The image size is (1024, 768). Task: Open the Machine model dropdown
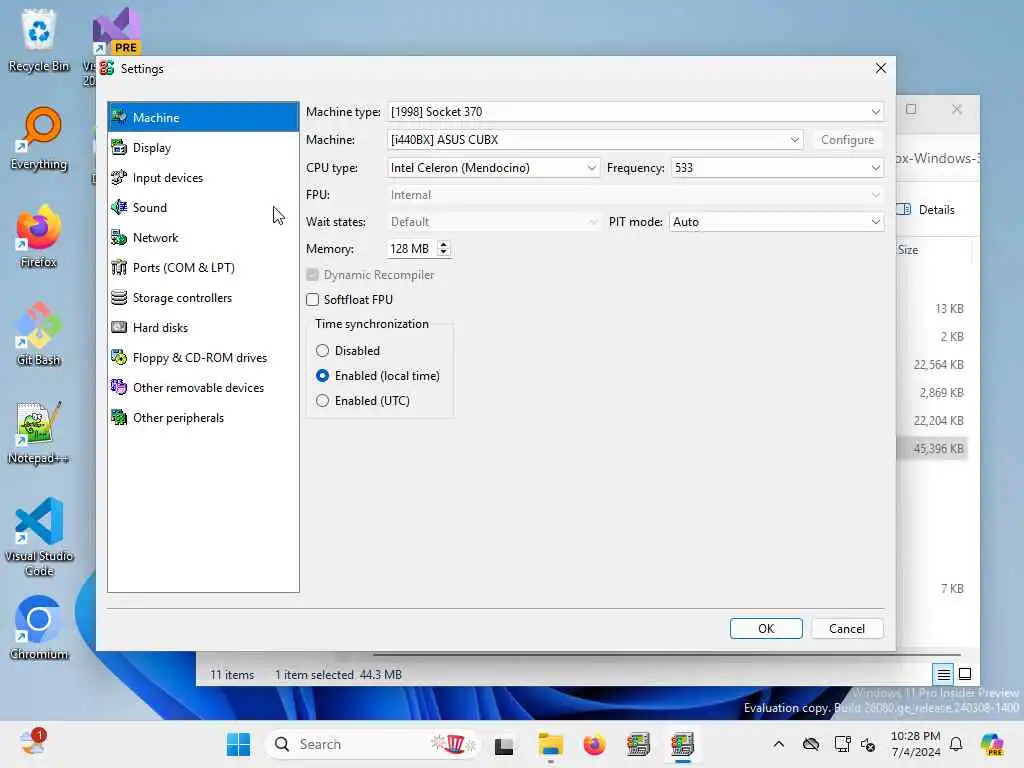tap(595, 140)
